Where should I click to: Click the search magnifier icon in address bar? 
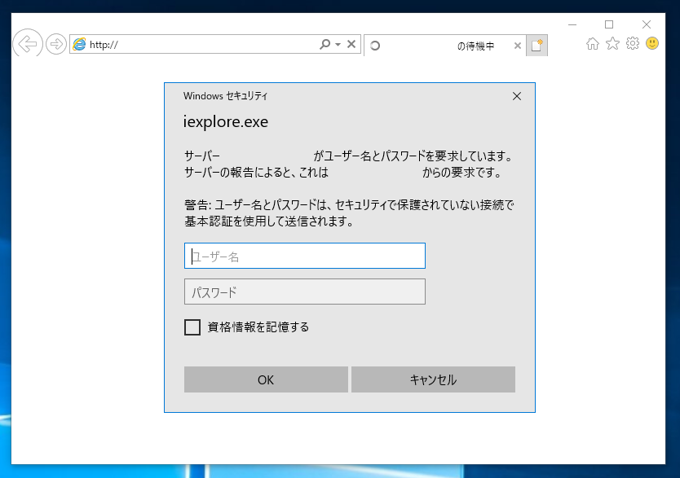click(x=325, y=44)
